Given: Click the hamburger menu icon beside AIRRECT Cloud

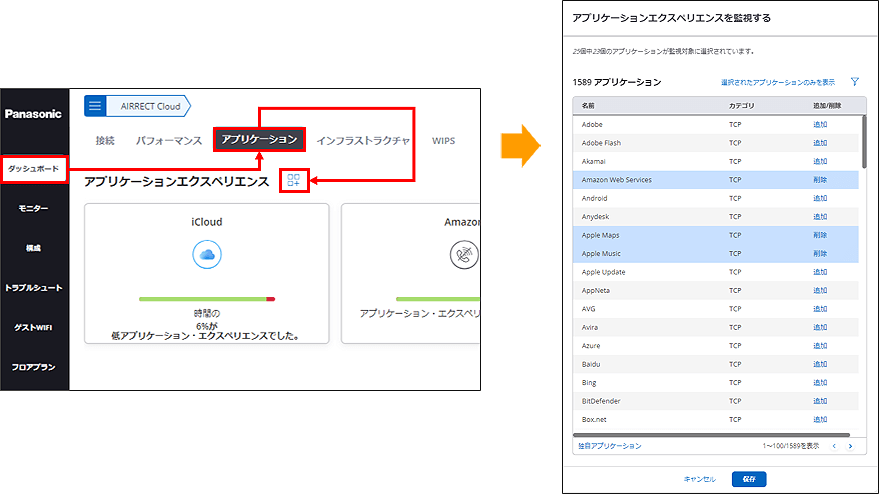Looking at the screenshot, I should pyautogui.click(x=95, y=107).
